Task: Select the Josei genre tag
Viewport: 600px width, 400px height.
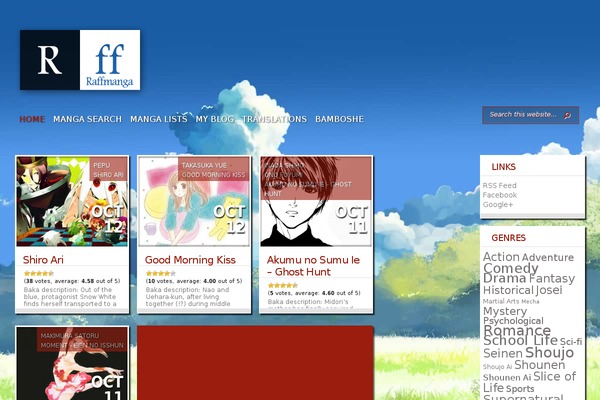Action: coord(549,290)
